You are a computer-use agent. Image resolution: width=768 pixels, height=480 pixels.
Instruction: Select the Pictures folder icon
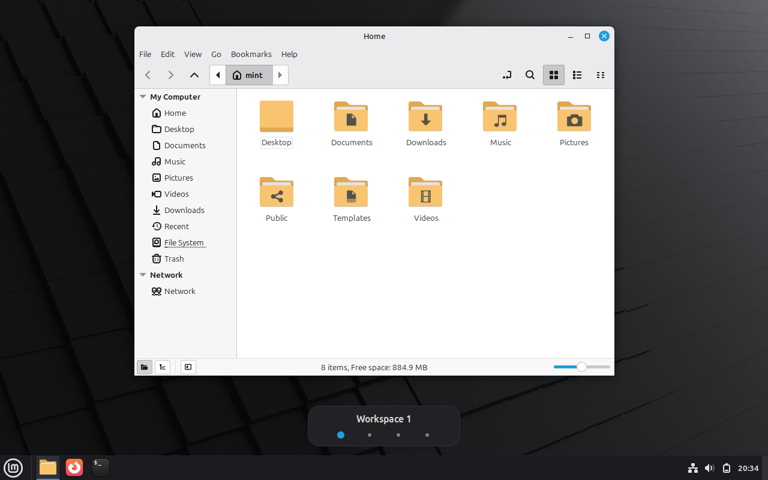pyautogui.click(x=574, y=117)
